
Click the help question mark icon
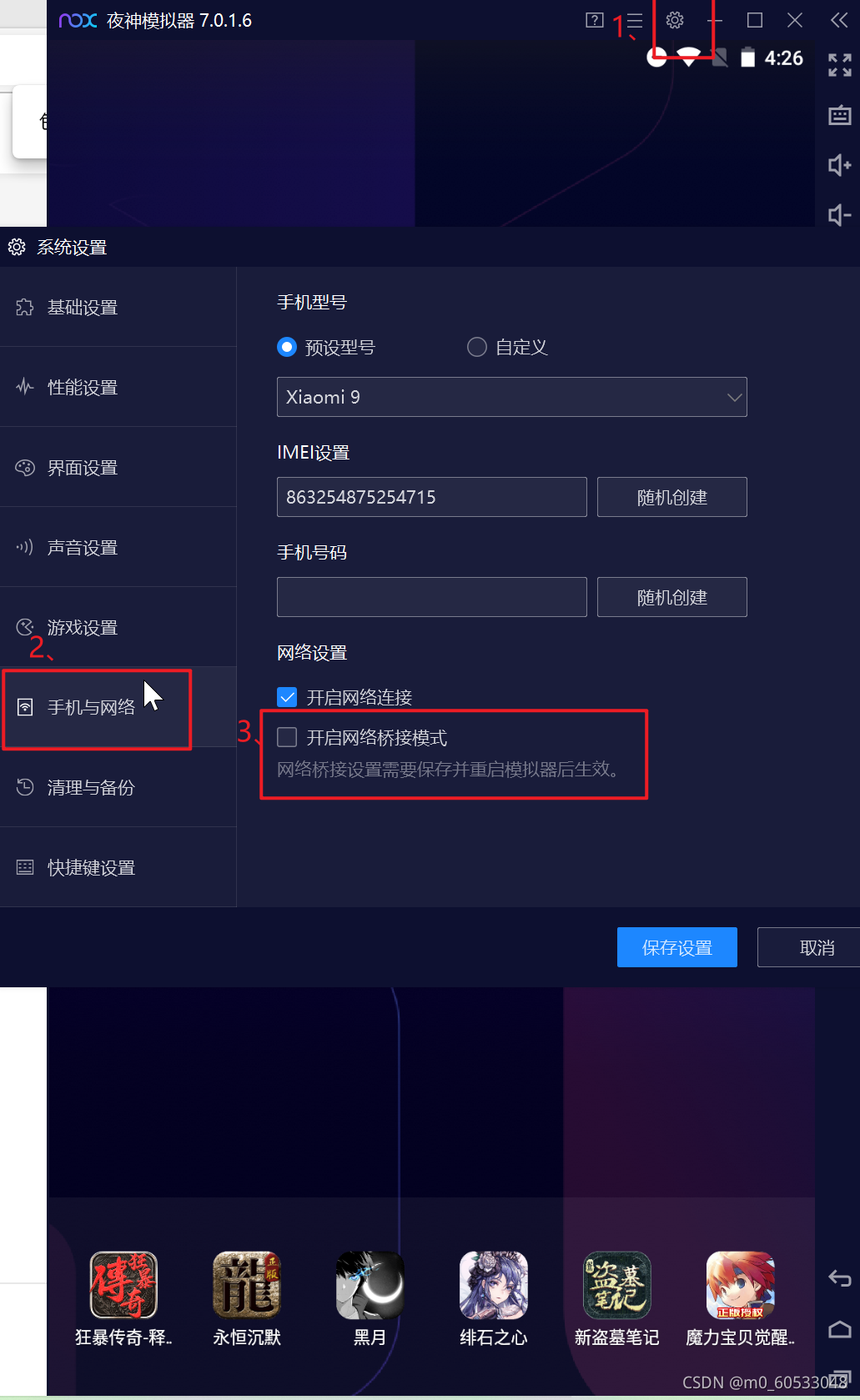click(x=595, y=20)
